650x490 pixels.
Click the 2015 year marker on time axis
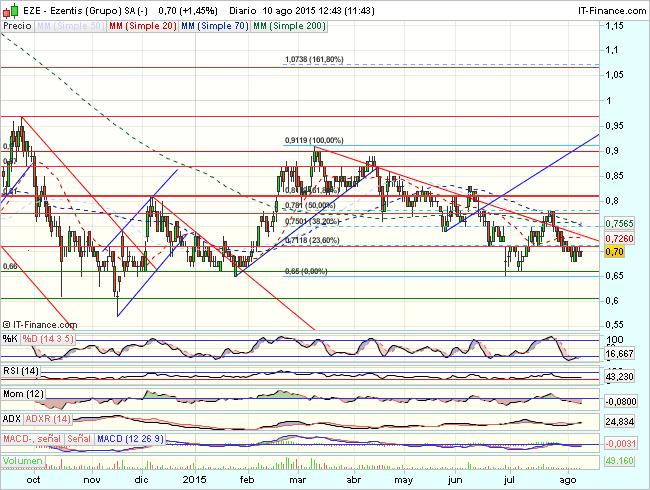point(195,480)
